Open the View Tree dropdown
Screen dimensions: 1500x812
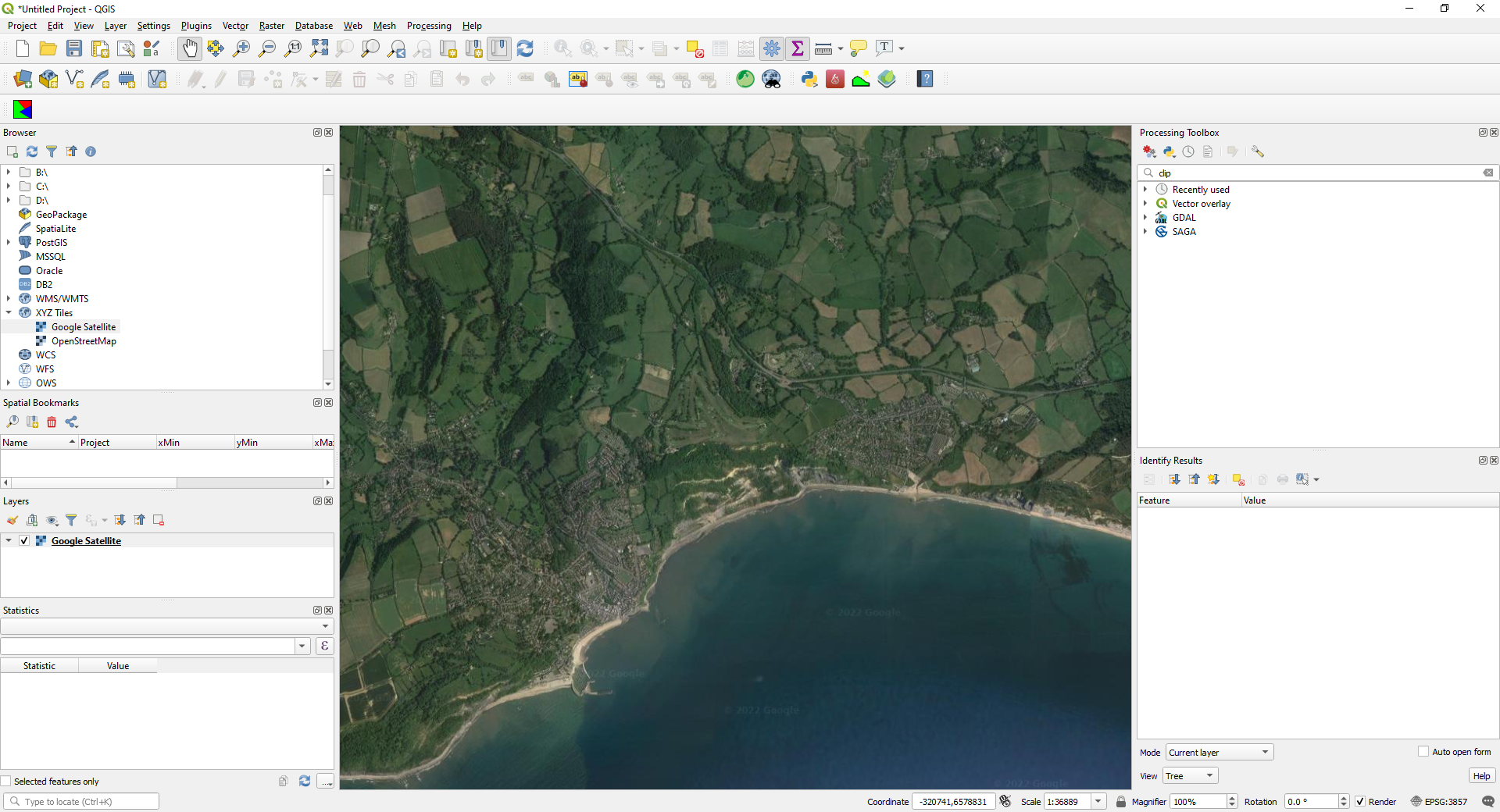pyautogui.click(x=1191, y=775)
